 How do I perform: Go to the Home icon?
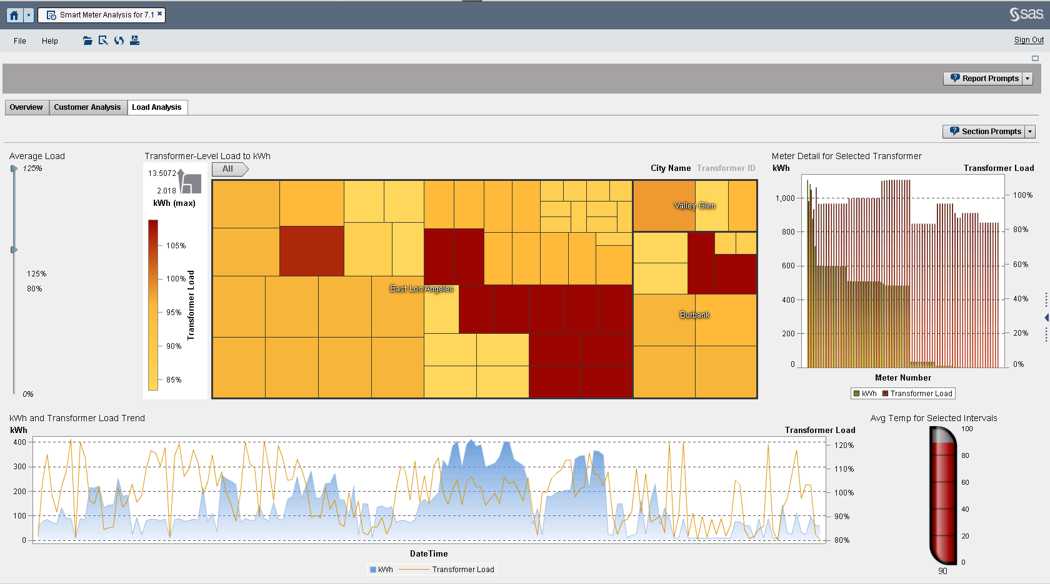[x=14, y=15]
